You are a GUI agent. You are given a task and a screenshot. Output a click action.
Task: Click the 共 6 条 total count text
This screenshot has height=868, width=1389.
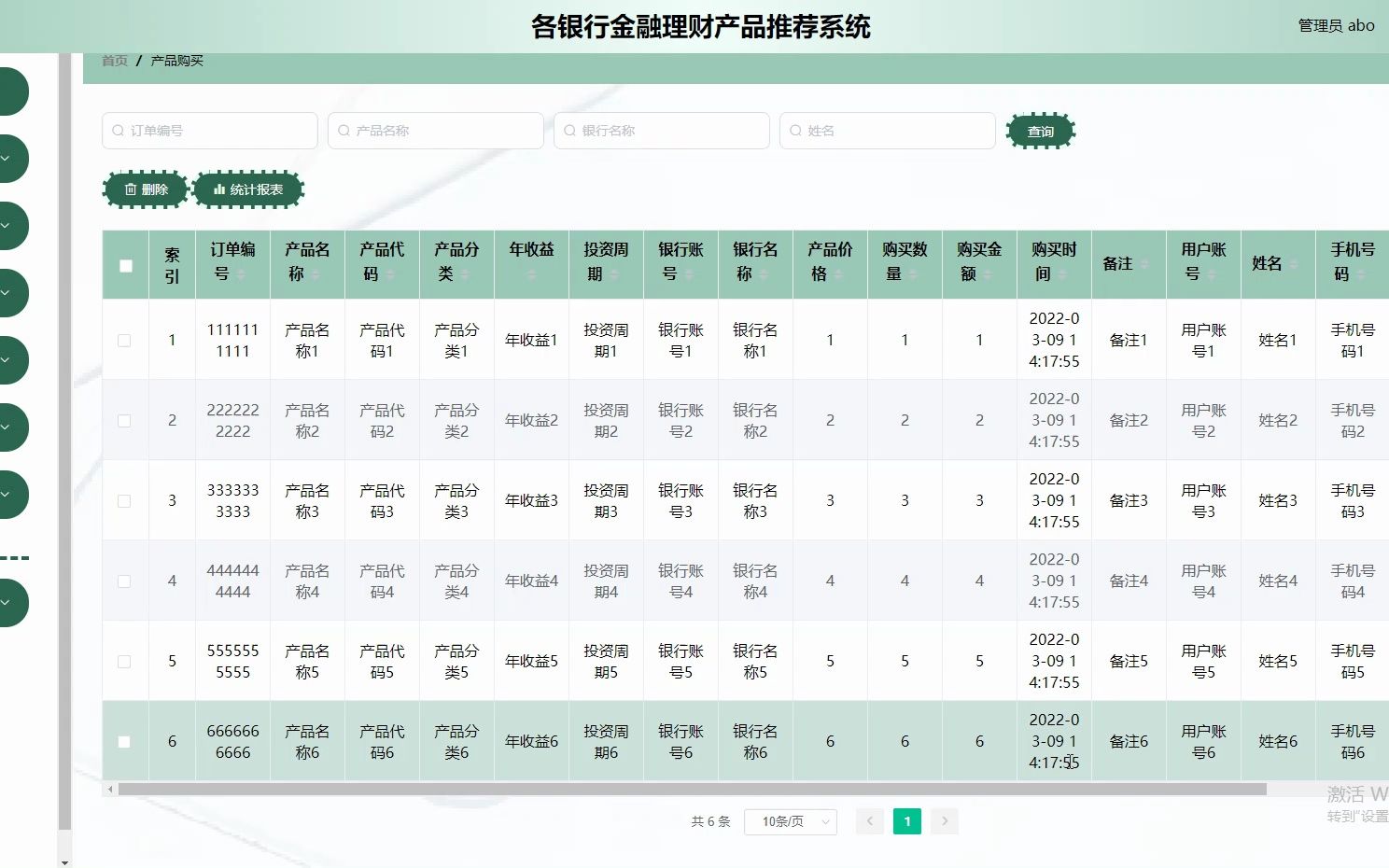tap(710, 821)
